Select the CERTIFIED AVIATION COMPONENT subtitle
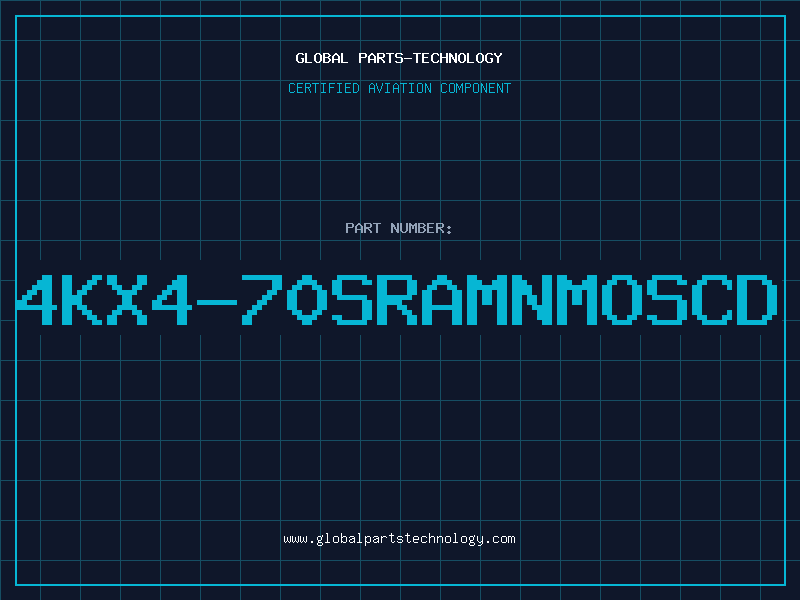Image resolution: width=800 pixels, height=600 pixels. click(x=399, y=88)
